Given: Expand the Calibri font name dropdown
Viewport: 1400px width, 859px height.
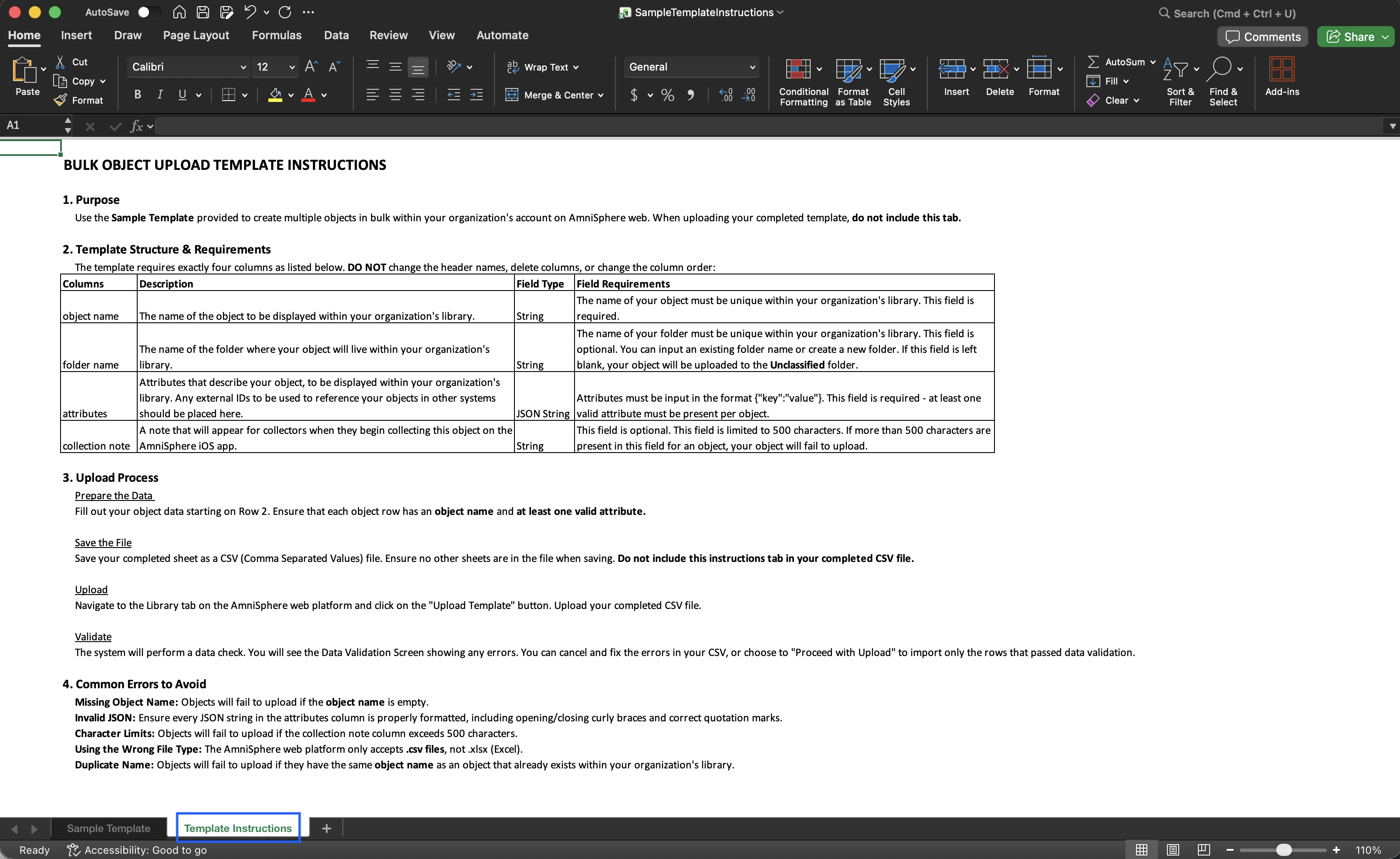Looking at the screenshot, I should (243, 67).
